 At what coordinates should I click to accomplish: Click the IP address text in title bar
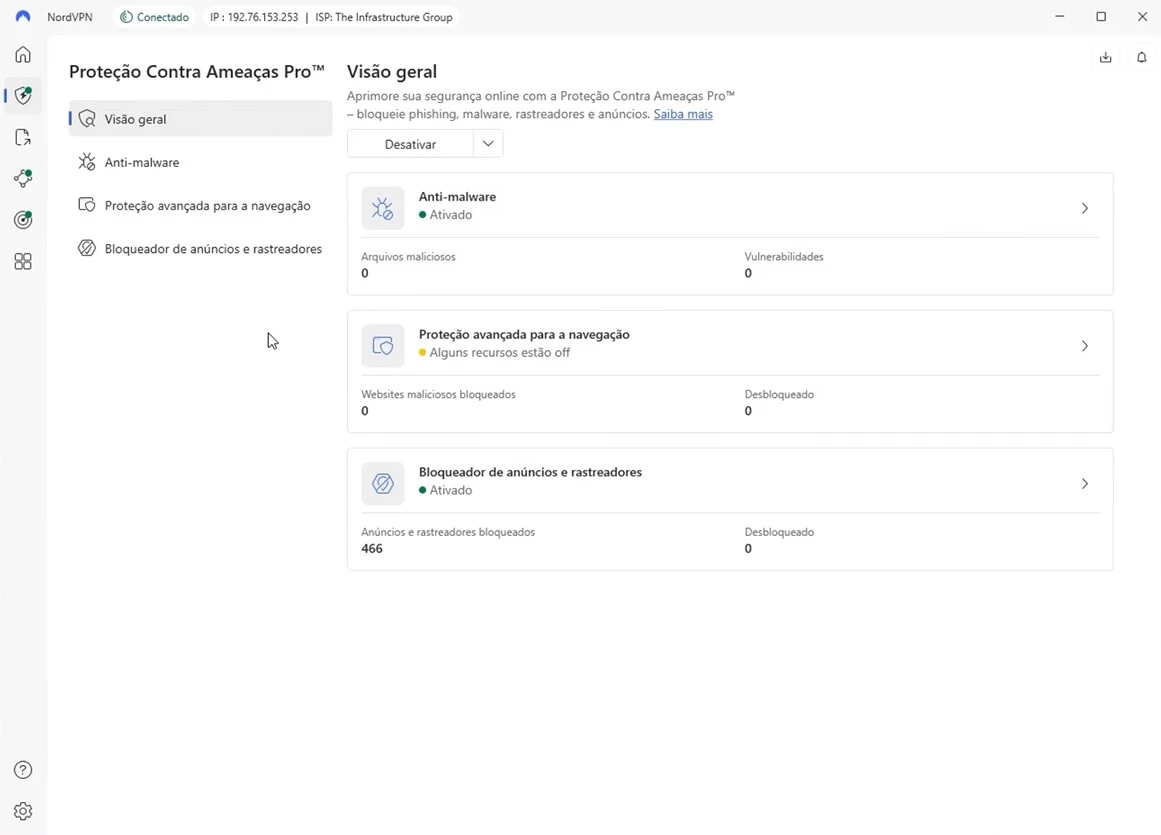click(254, 16)
